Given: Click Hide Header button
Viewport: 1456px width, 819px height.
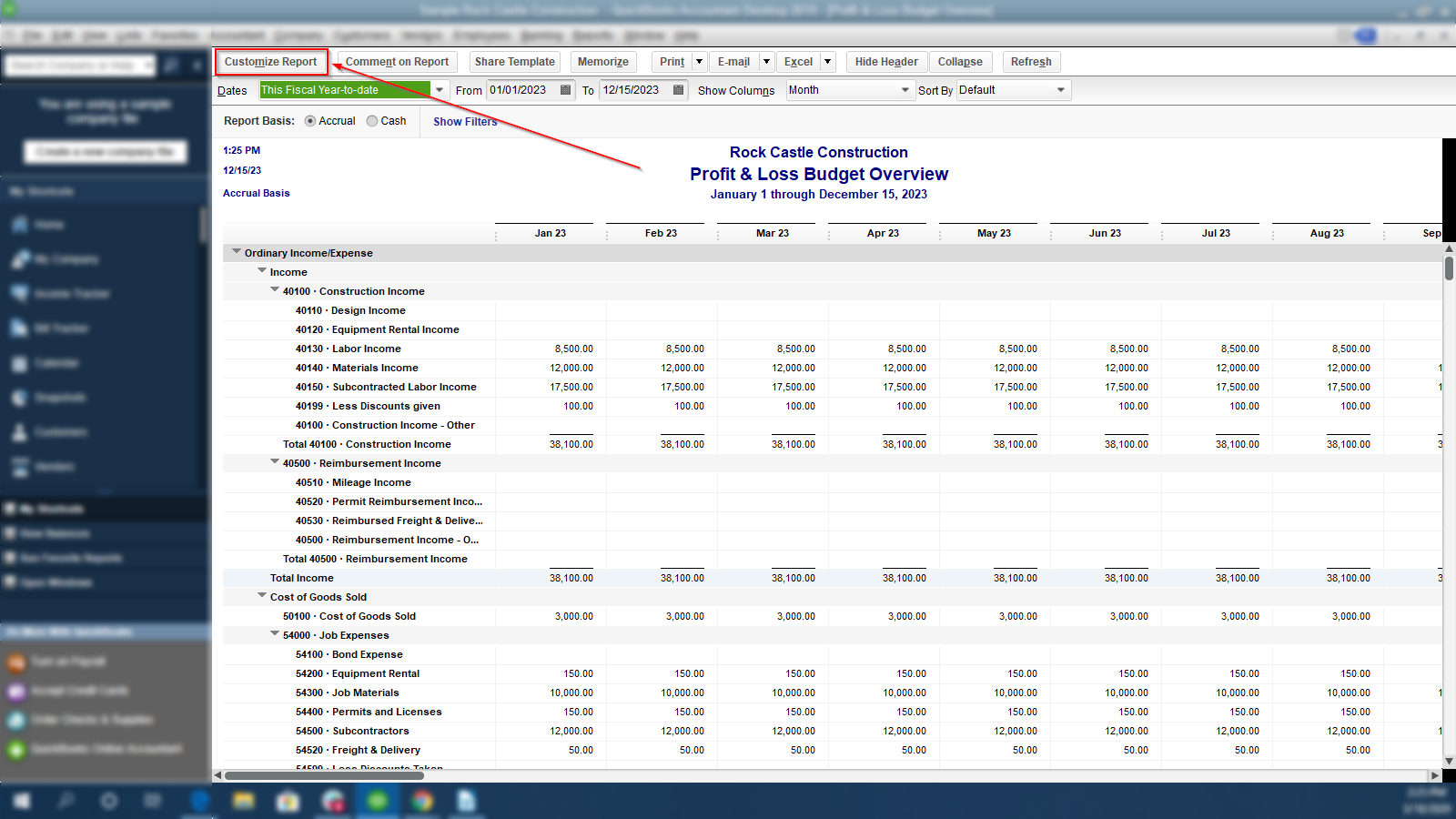Looking at the screenshot, I should click(x=886, y=62).
